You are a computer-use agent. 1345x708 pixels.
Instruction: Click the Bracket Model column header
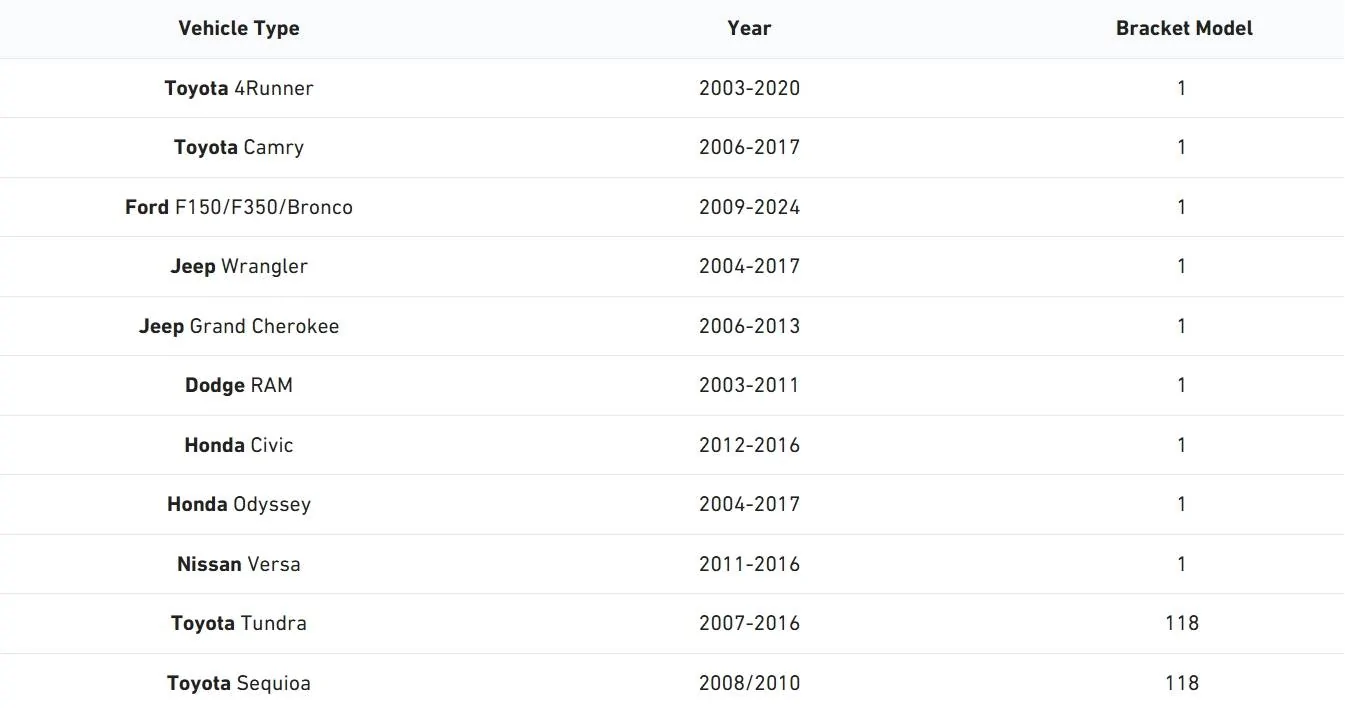1184,28
